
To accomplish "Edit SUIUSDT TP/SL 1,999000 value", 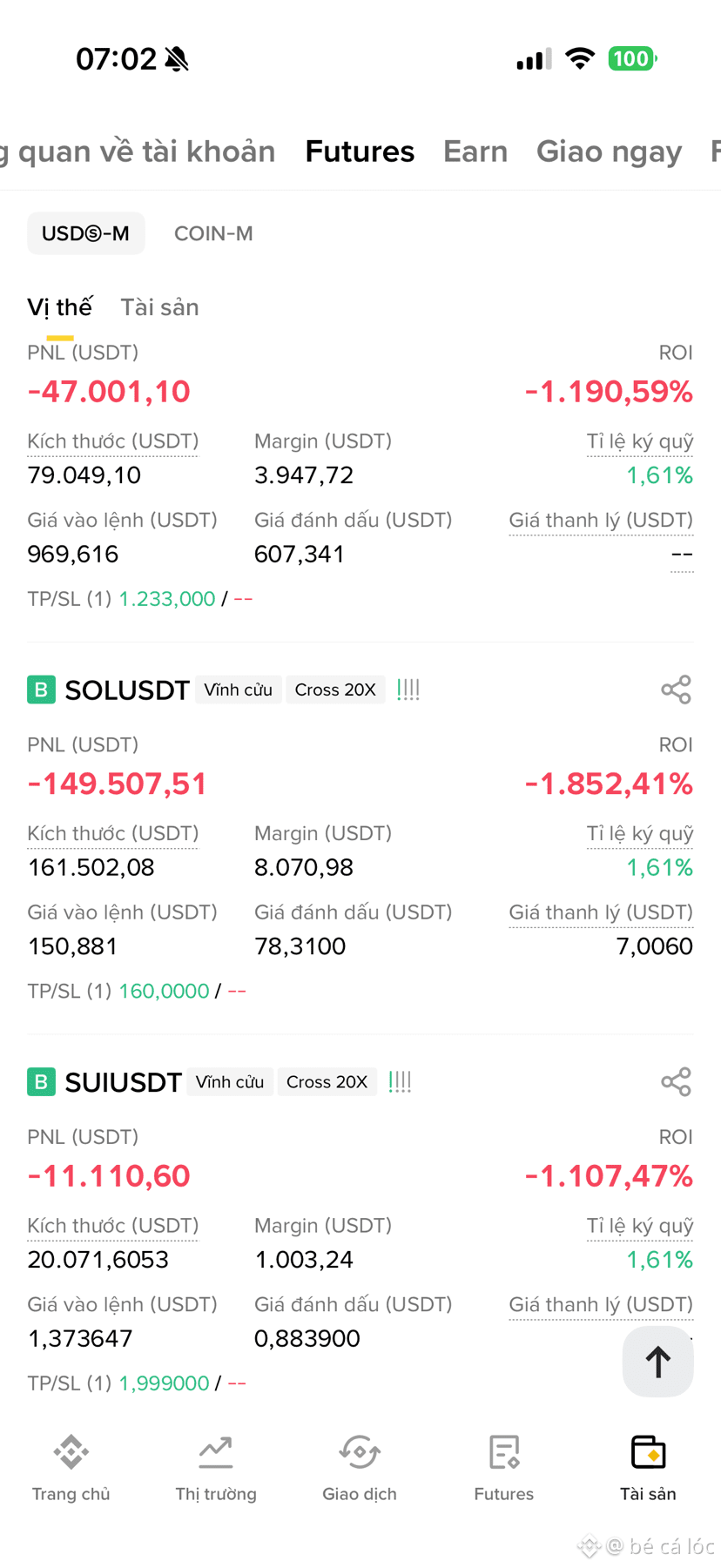I will coord(164,1383).
